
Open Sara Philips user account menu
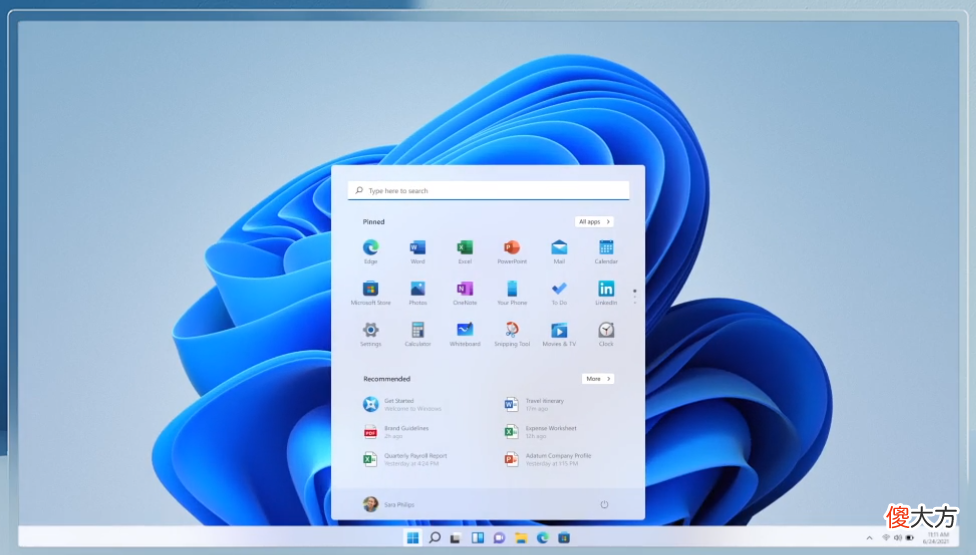click(x=388, y=504)
